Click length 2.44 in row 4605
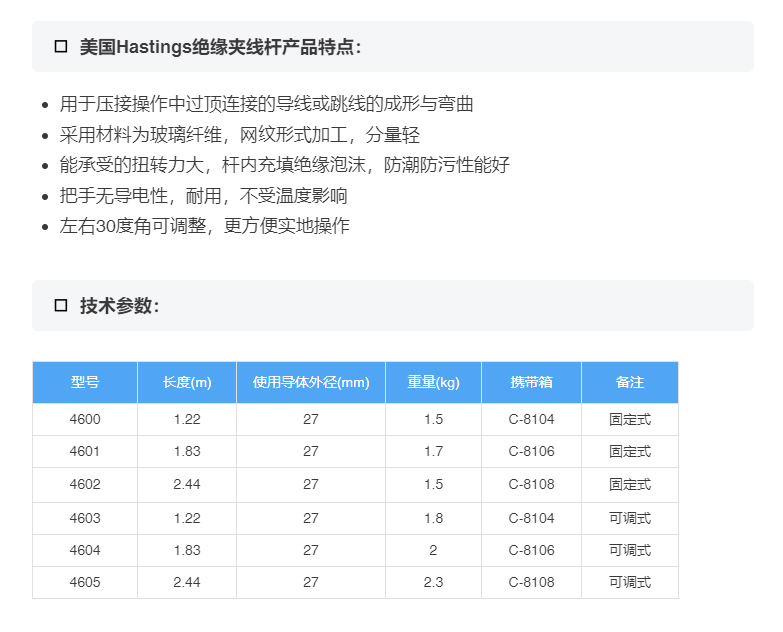The width and height of the screenshot is (783, 632). (x=187, y=582)
